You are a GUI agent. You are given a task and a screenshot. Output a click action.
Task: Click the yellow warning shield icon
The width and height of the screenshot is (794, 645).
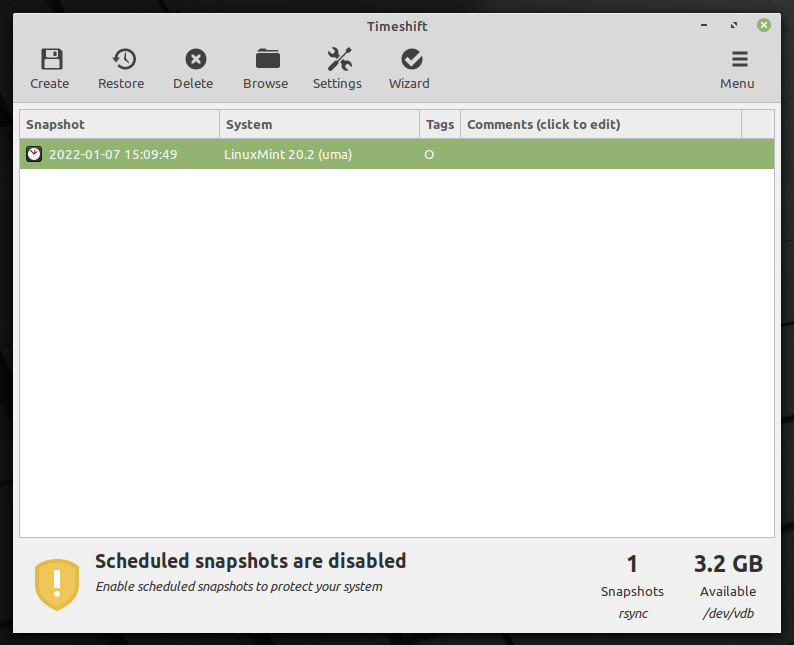[57, 584]
